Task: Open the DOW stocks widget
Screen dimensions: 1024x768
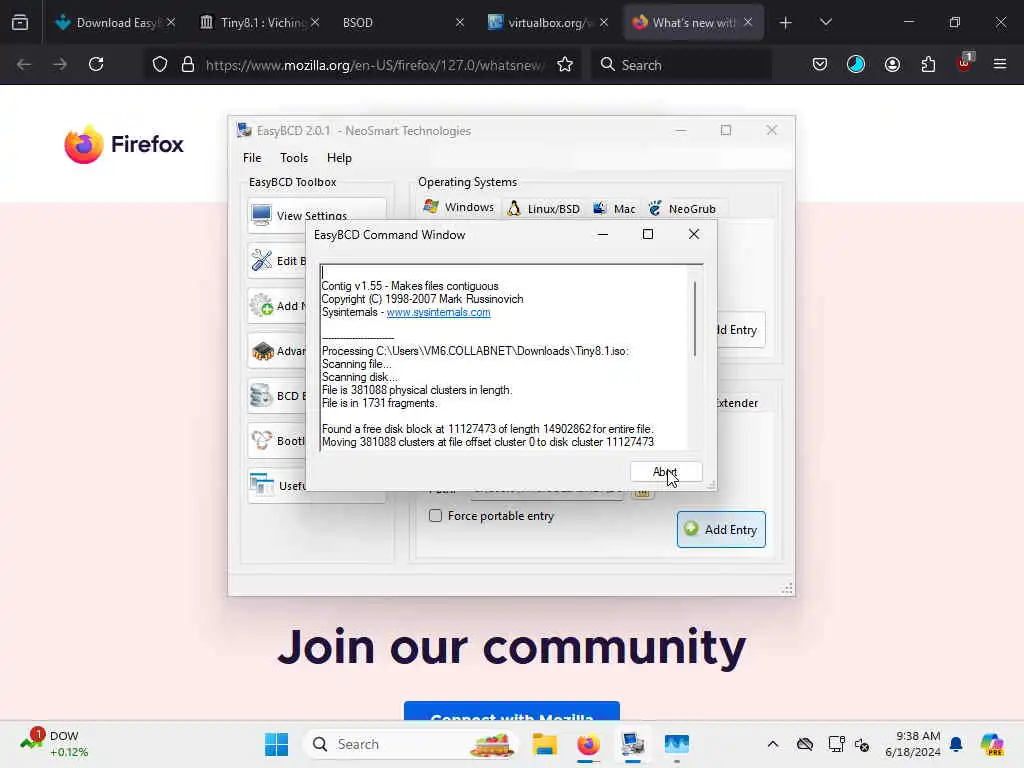Action: [x=55, y=744]
